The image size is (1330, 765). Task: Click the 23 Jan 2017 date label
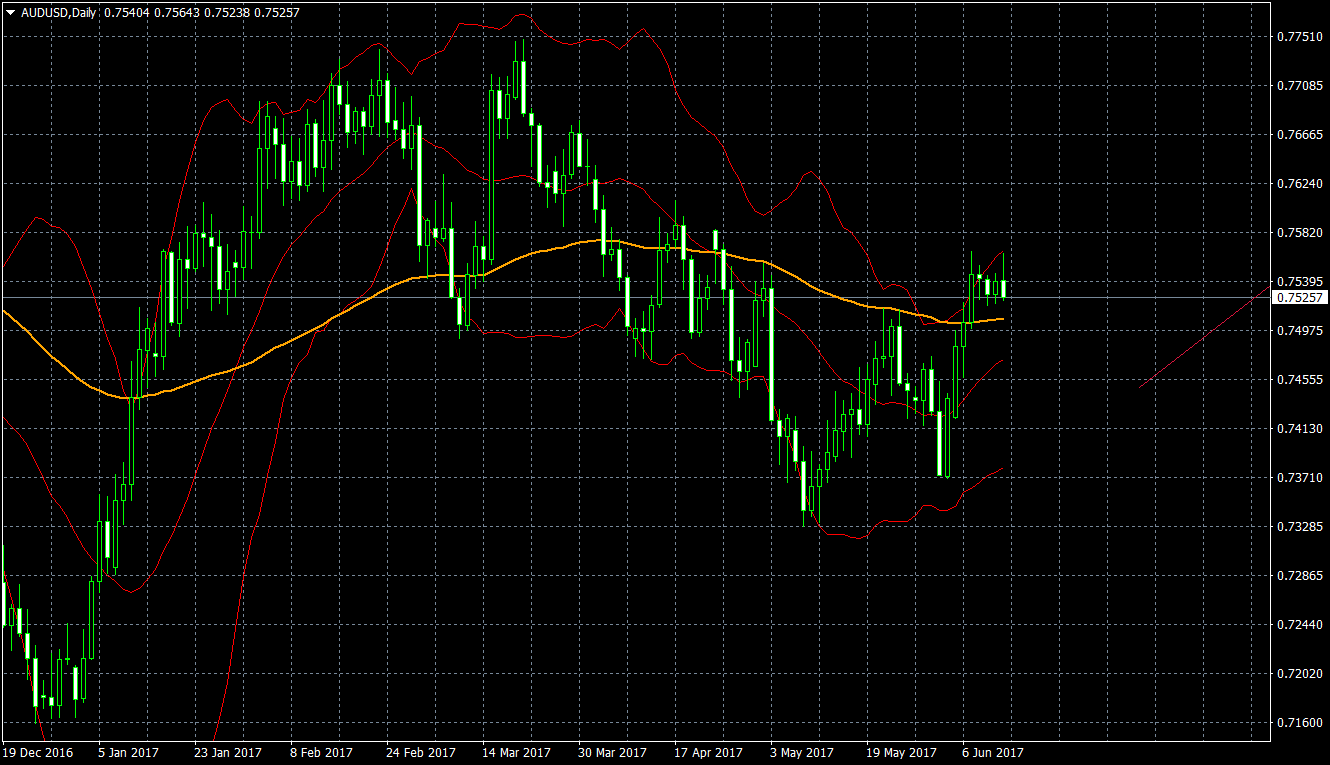(227, 752)
